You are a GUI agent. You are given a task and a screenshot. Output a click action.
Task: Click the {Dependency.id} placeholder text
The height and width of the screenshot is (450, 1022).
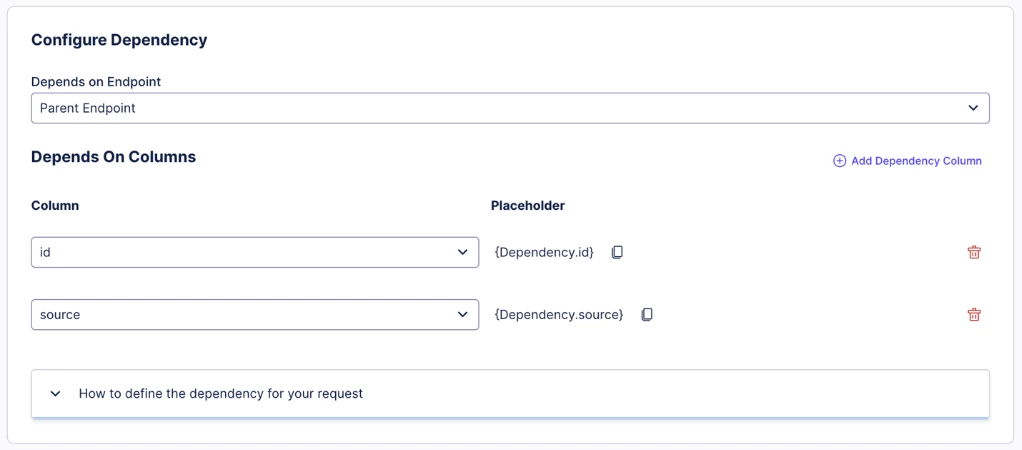[x=544, y=252]
